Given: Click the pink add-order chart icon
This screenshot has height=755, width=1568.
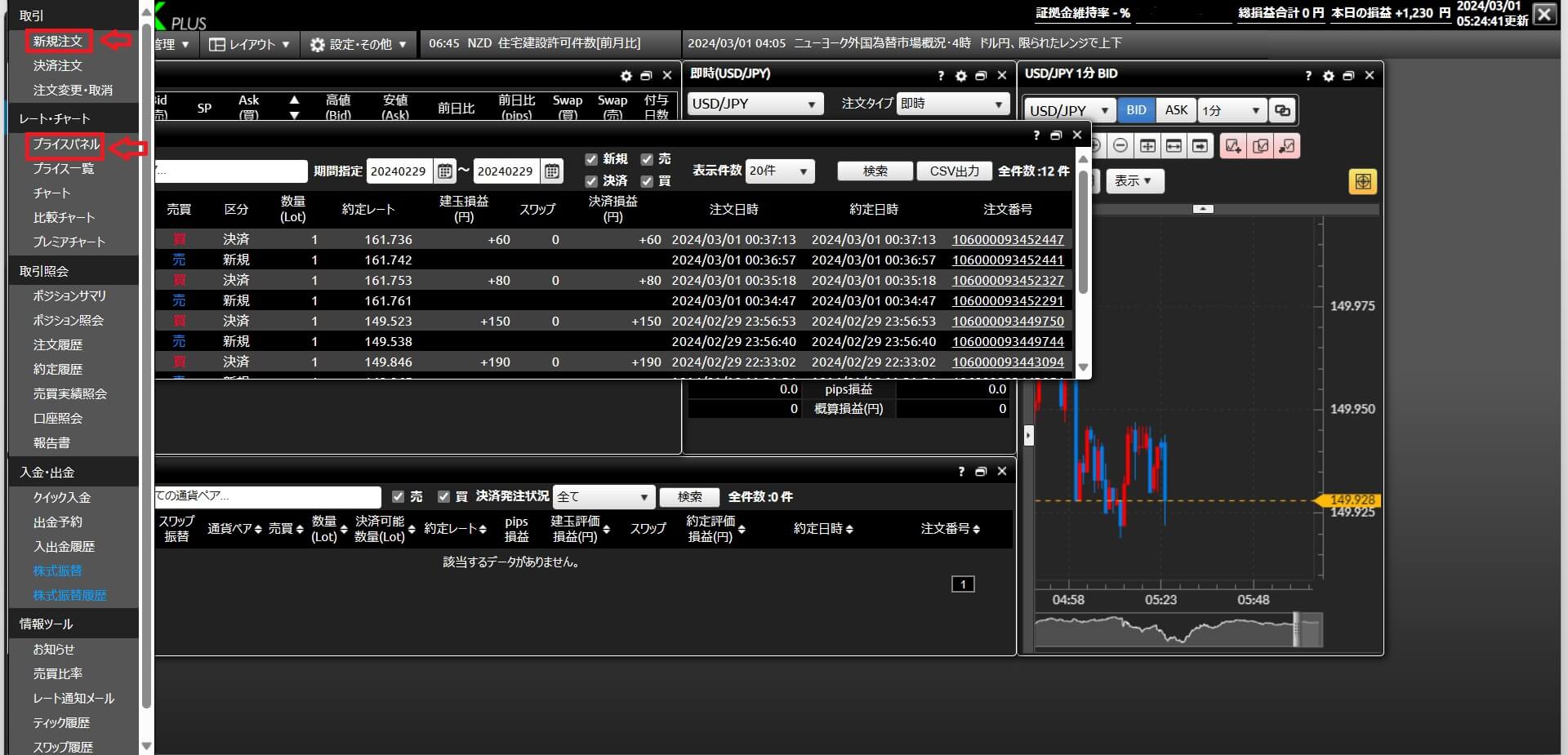Looking at the screenshot, I should 1233,146.
